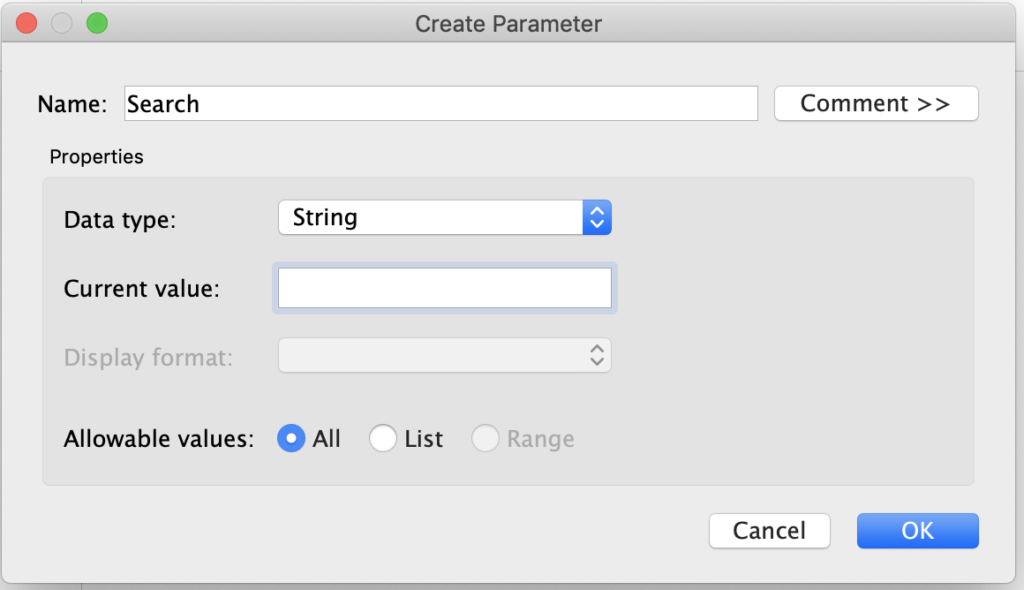Focus the Name field containing Search

[441, 103]
